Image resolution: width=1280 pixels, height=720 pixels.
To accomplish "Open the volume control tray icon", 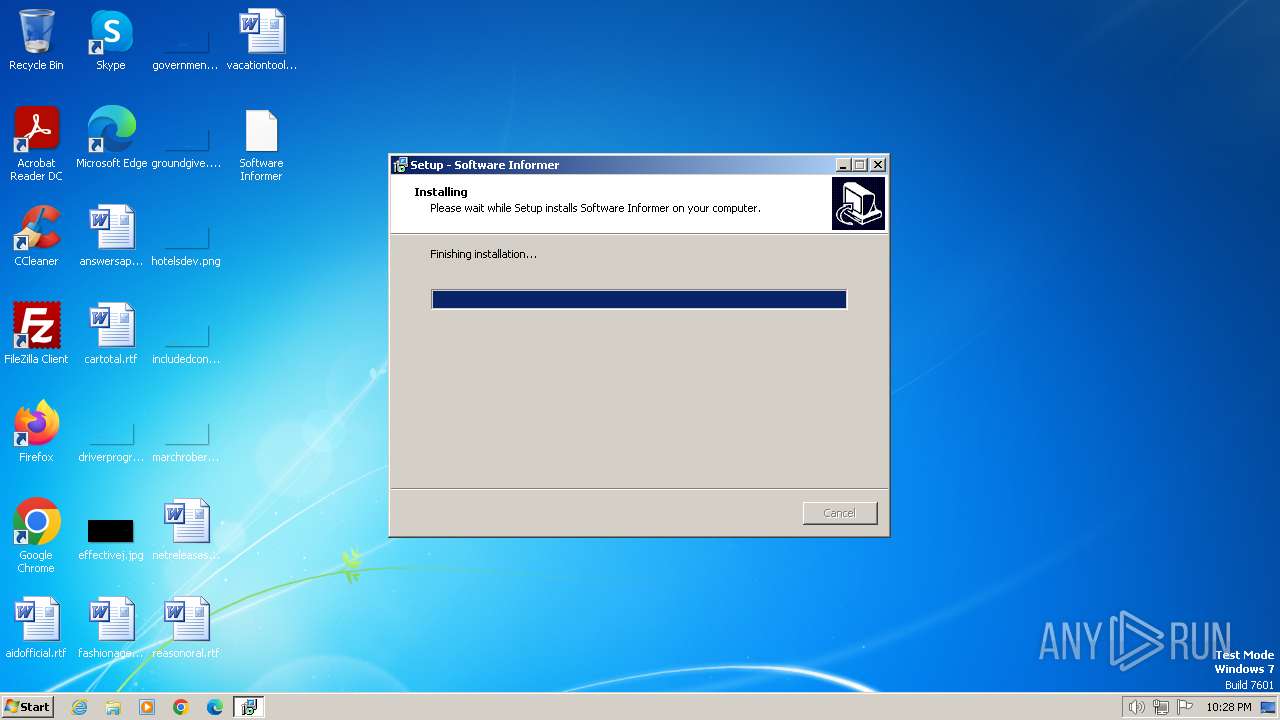I will [1137, 707].
